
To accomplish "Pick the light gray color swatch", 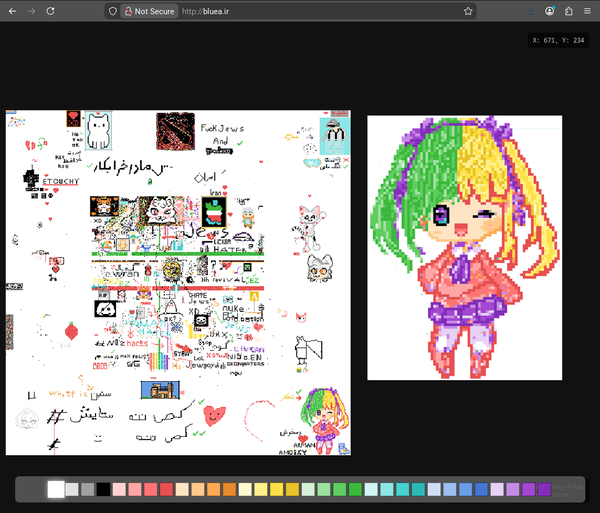I will click(x=72, y=489).
